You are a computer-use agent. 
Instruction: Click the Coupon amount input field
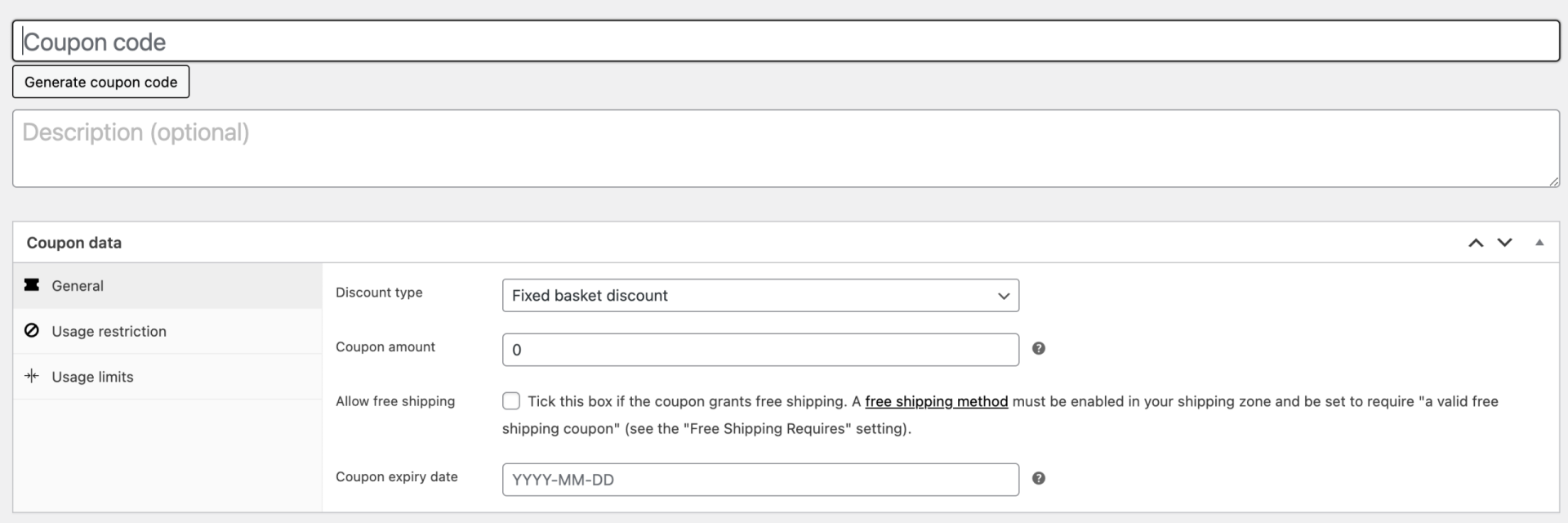(x=759, y=350)
